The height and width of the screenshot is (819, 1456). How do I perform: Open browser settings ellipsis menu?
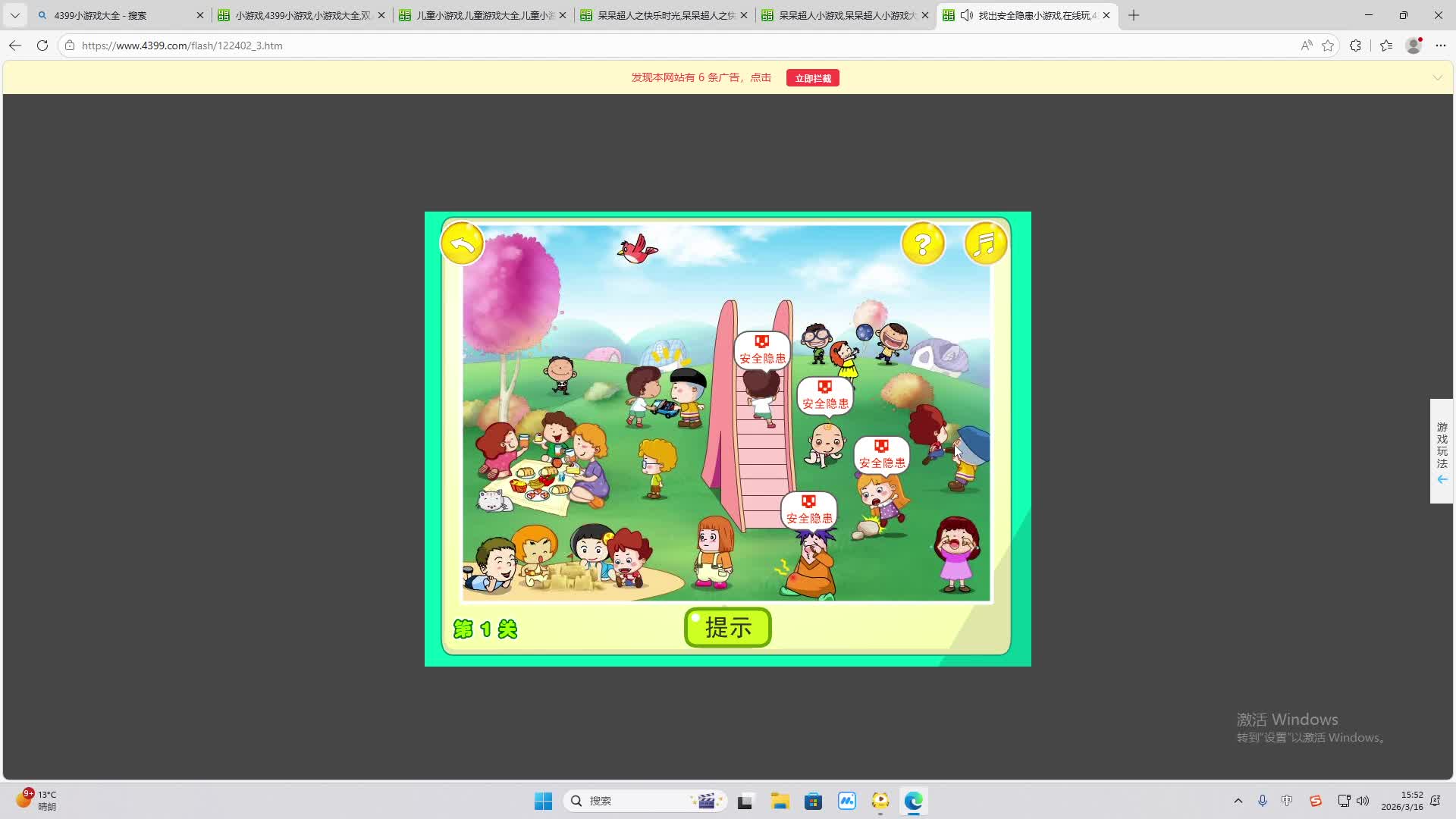click(1441, 45)
